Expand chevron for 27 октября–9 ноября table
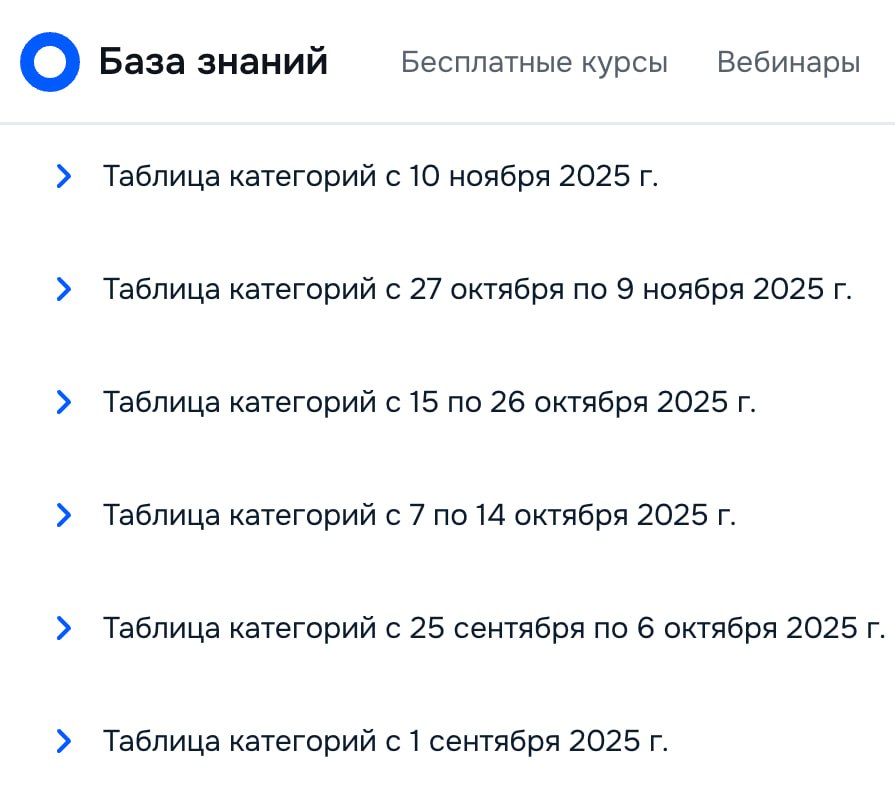This screenshot has width=895, height=811. tap(64, 290)
